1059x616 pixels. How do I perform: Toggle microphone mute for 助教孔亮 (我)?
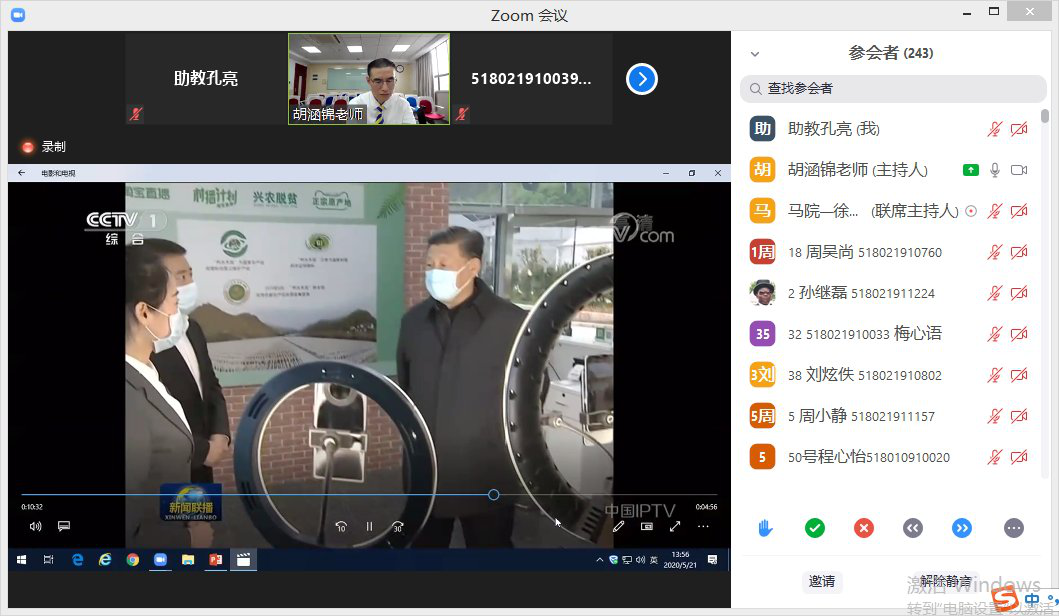(994, 129)
